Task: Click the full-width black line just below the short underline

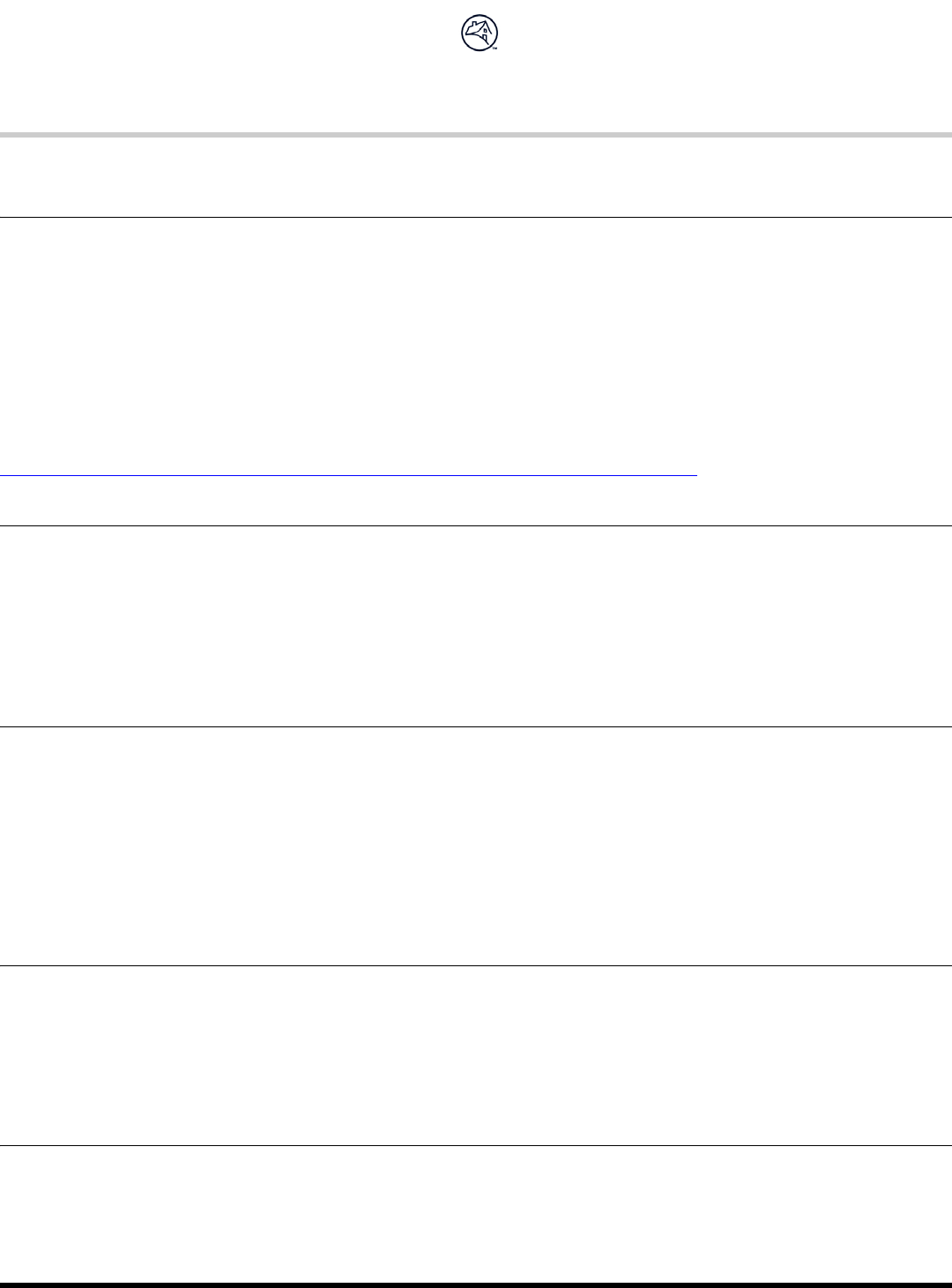Action: 476,526
